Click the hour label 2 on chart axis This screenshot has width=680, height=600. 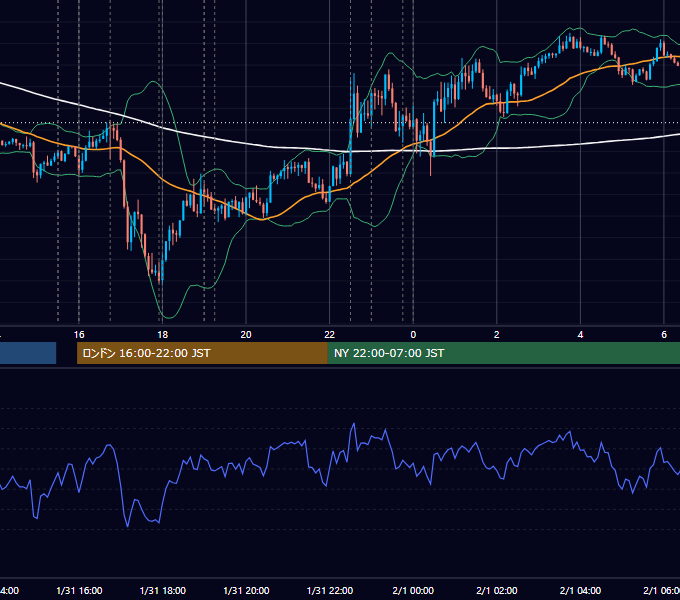click(497, 335)
